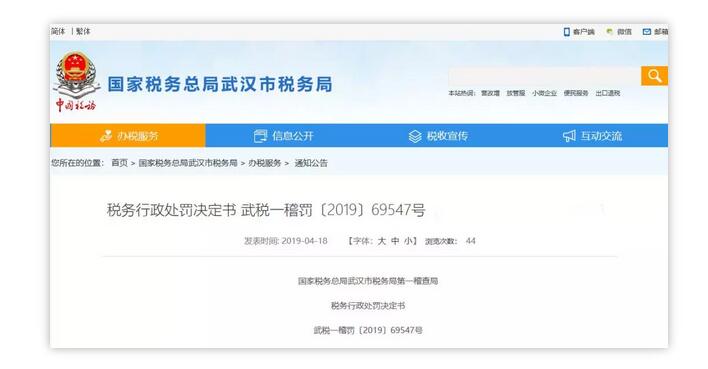Focus the site search input field

coord(545,76)
